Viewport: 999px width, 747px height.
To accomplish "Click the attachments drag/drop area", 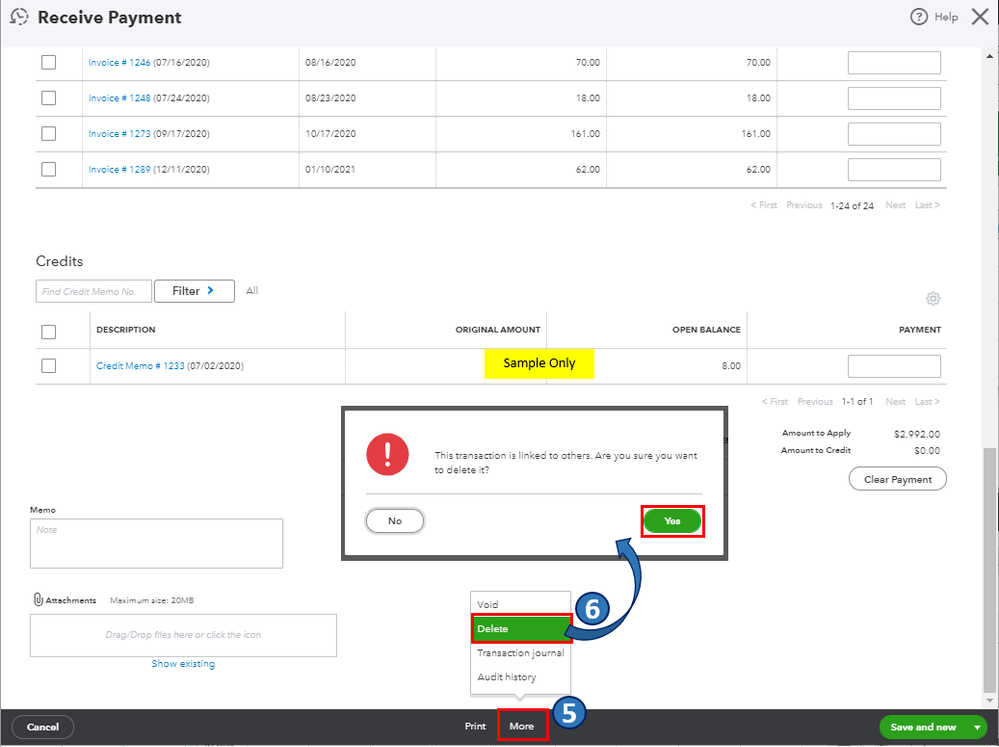I will tap(183, 635).
